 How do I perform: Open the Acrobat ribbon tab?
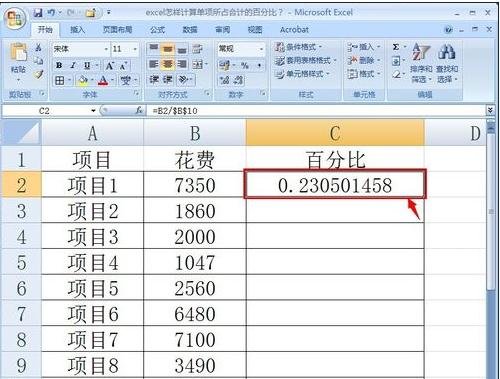pyautogui.click(x=294, y=30)
